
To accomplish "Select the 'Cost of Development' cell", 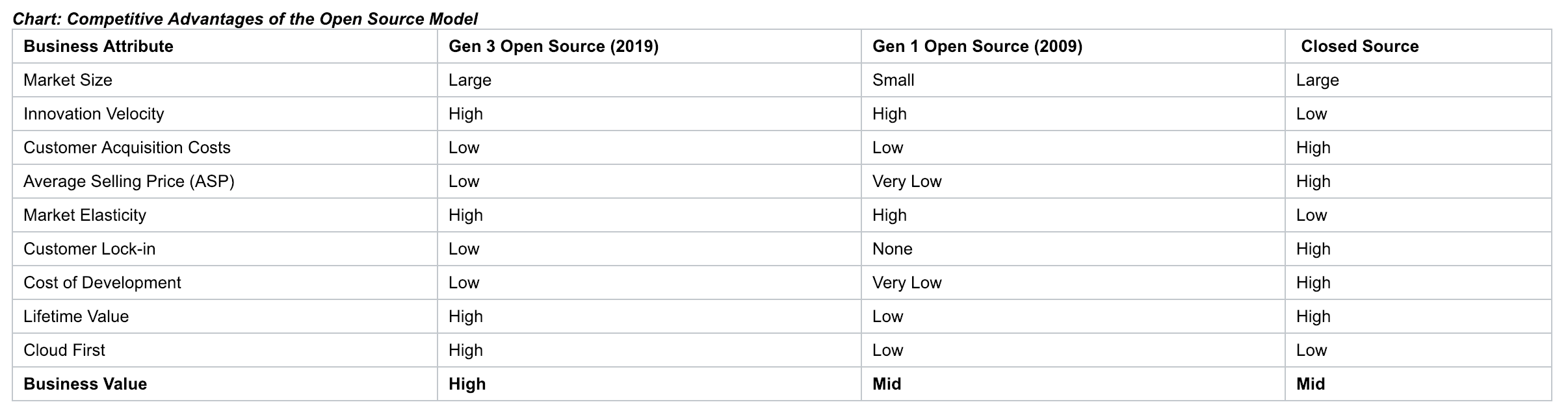I will tap(102, 282).
